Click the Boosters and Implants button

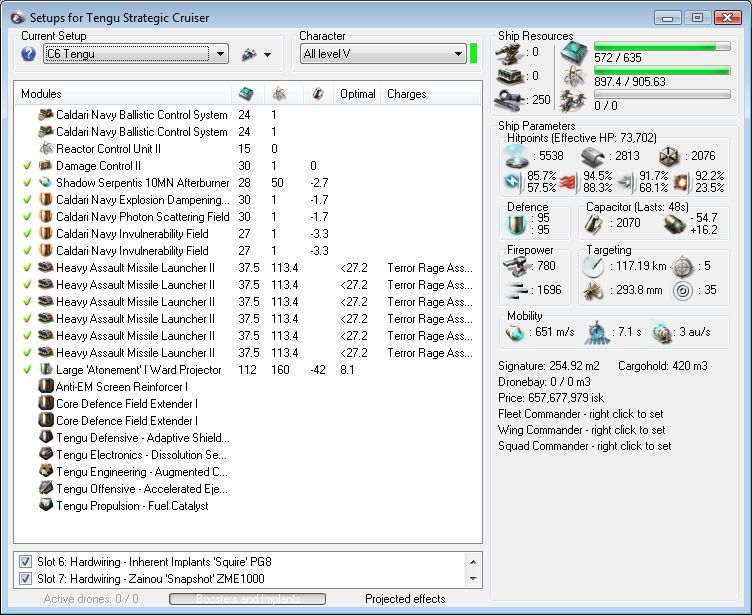click(x=247, y=599)
